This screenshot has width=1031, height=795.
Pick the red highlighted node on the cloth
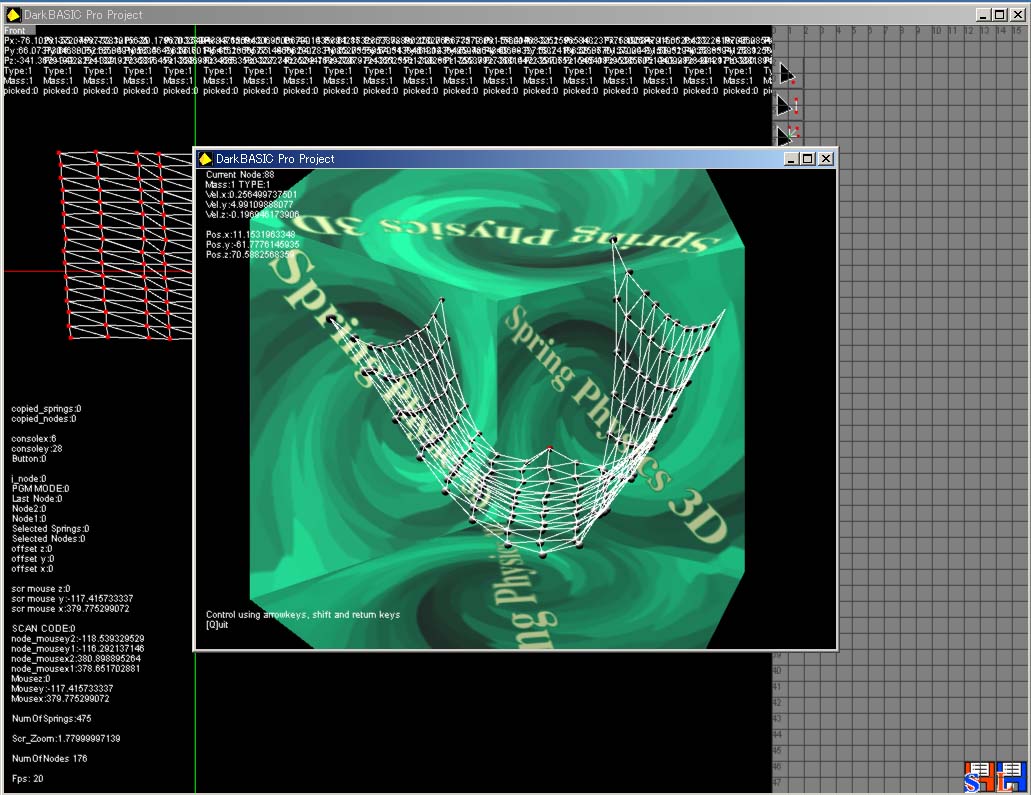coord(550,447)
